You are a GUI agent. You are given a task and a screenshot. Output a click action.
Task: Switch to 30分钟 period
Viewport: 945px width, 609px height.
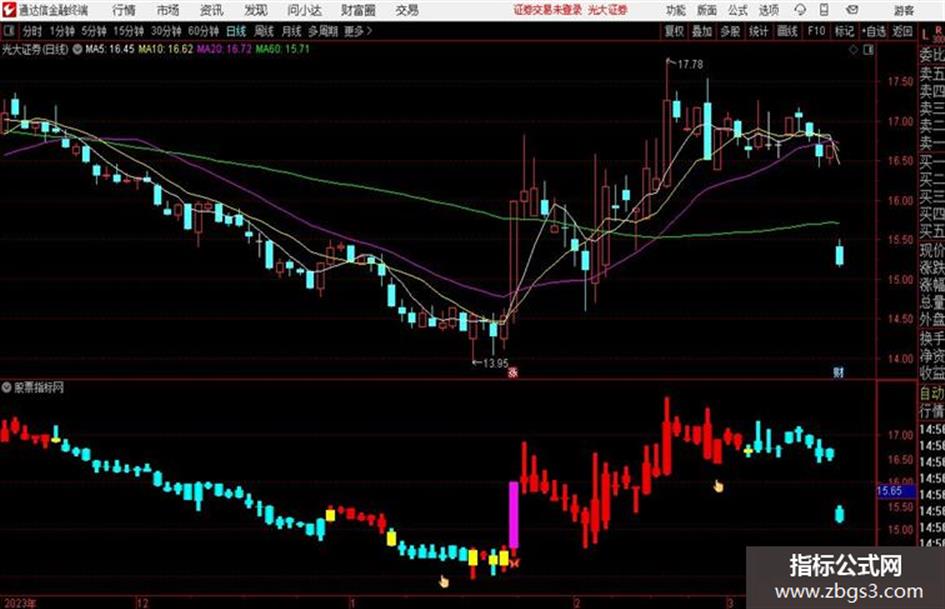pos(166,31)
